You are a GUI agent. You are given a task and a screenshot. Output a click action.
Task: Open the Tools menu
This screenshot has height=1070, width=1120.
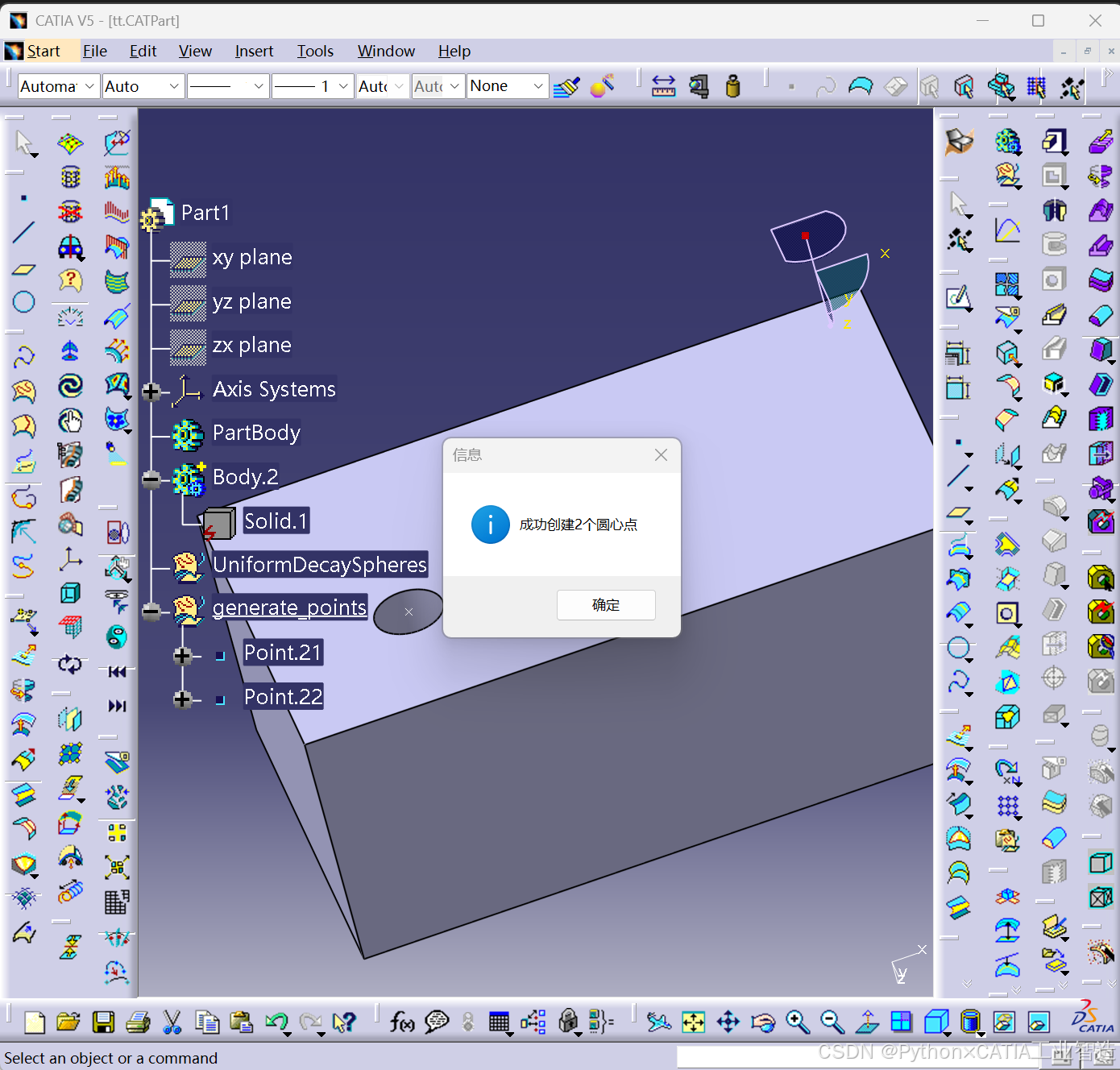pyautogui.click(x=315, y=51)
